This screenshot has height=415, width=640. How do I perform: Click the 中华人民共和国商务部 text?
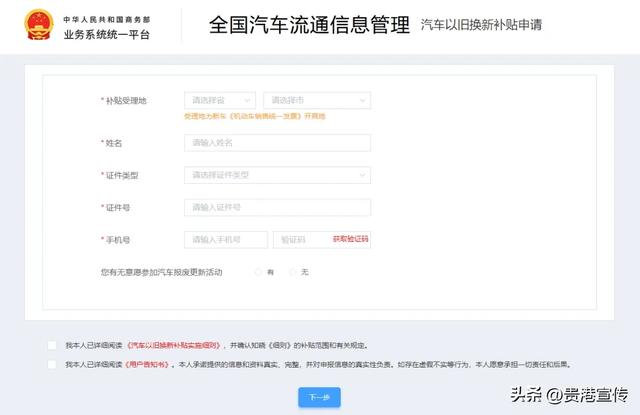pyautogui.click(x=107, y=20)
